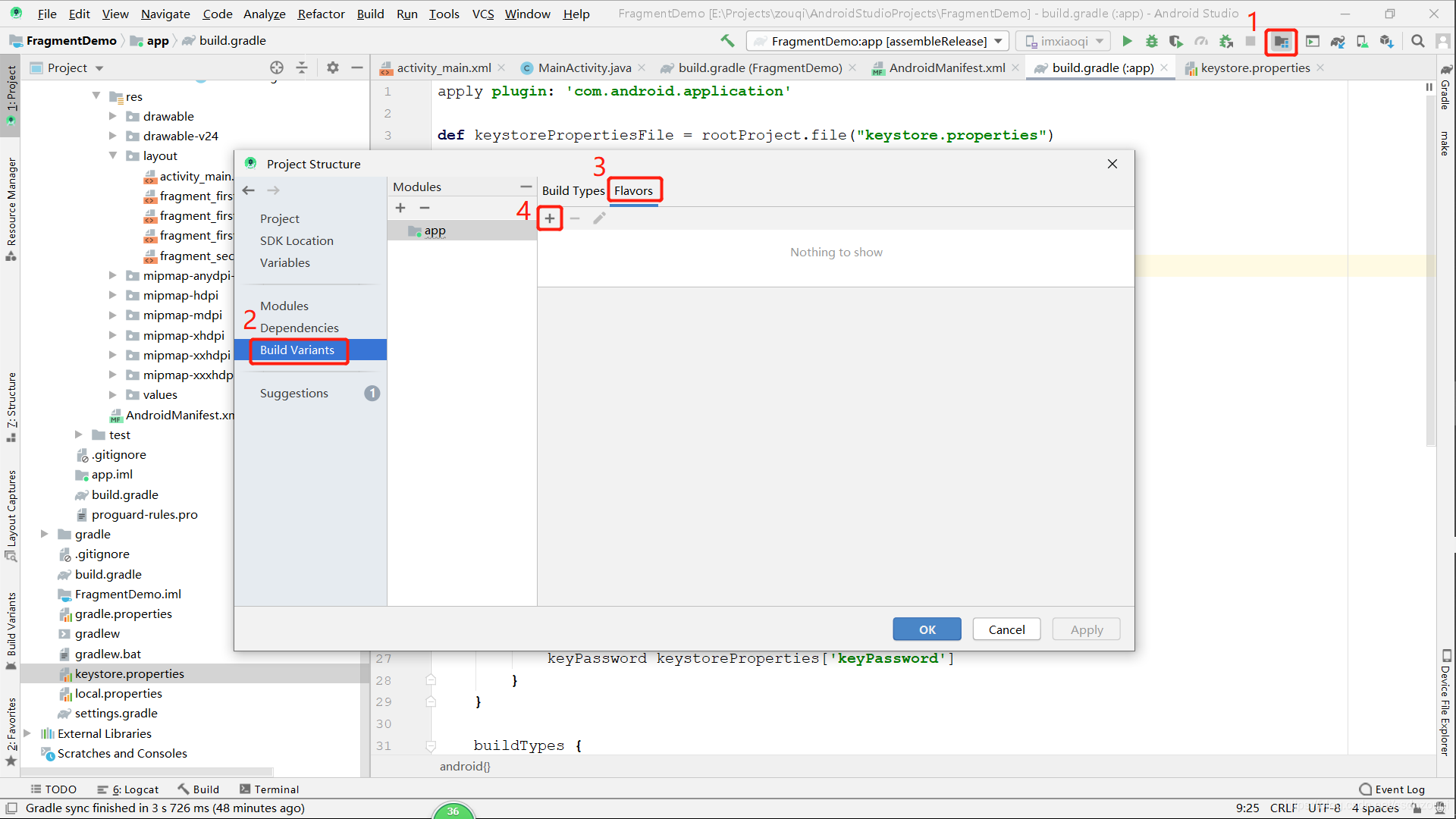Click the Search Everywhere magnifier icon
Viewport: 1456px width, 819px height.
(x=1417, y=42)
